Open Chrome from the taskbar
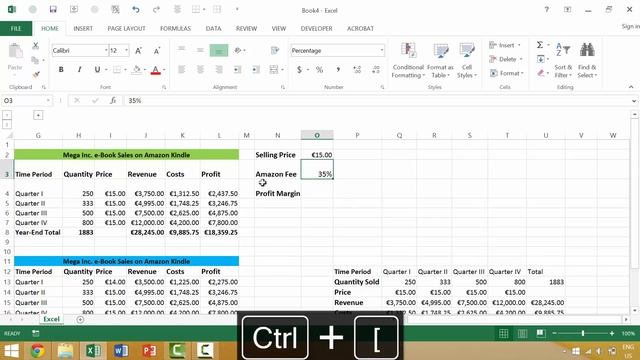Screen dimensions: 640x360 (x=38, y=351)
